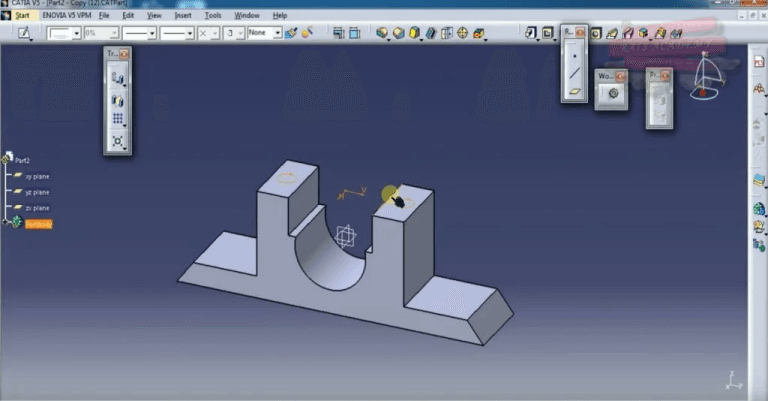This screenshot has width=768, height=401.
Task: Click the Mirror tool in transformation toolbar
Action: coord(118,98)
